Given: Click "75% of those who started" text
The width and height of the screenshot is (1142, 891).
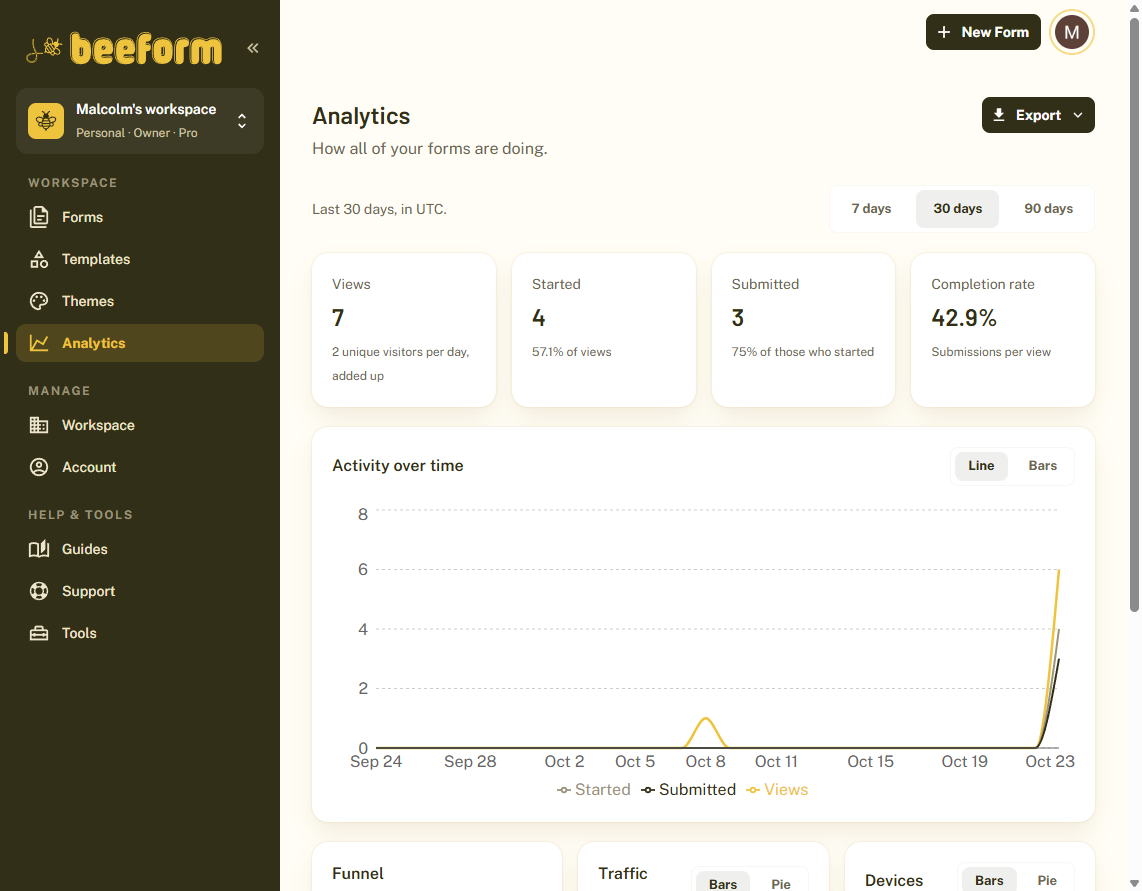Looking at the screenshot, I should tap(803, 352).
